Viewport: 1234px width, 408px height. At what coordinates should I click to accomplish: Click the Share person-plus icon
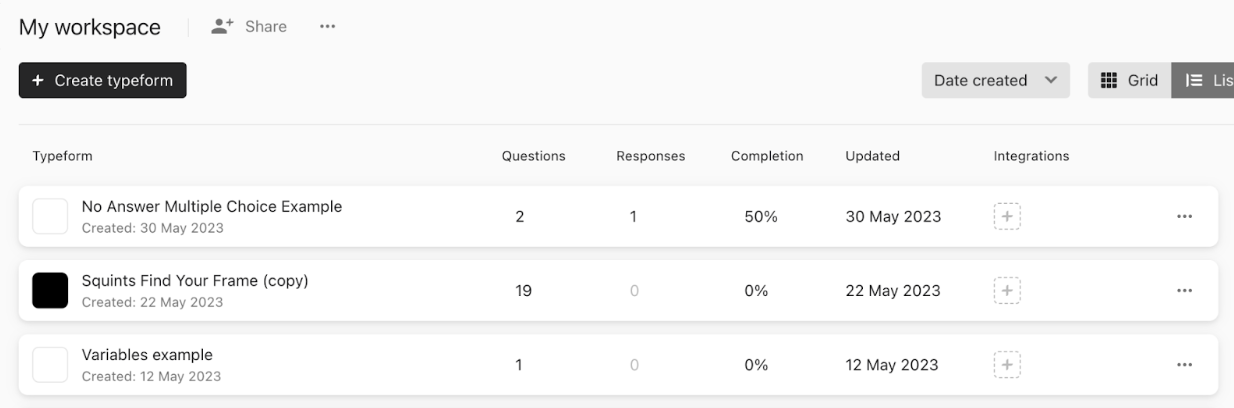tap(222, 27)
